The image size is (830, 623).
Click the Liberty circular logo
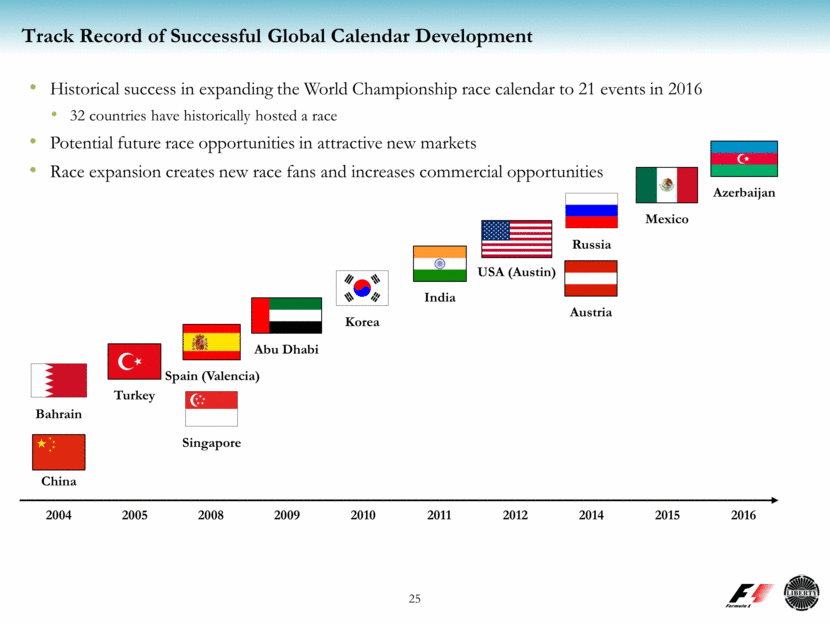(x=802, y=592)
